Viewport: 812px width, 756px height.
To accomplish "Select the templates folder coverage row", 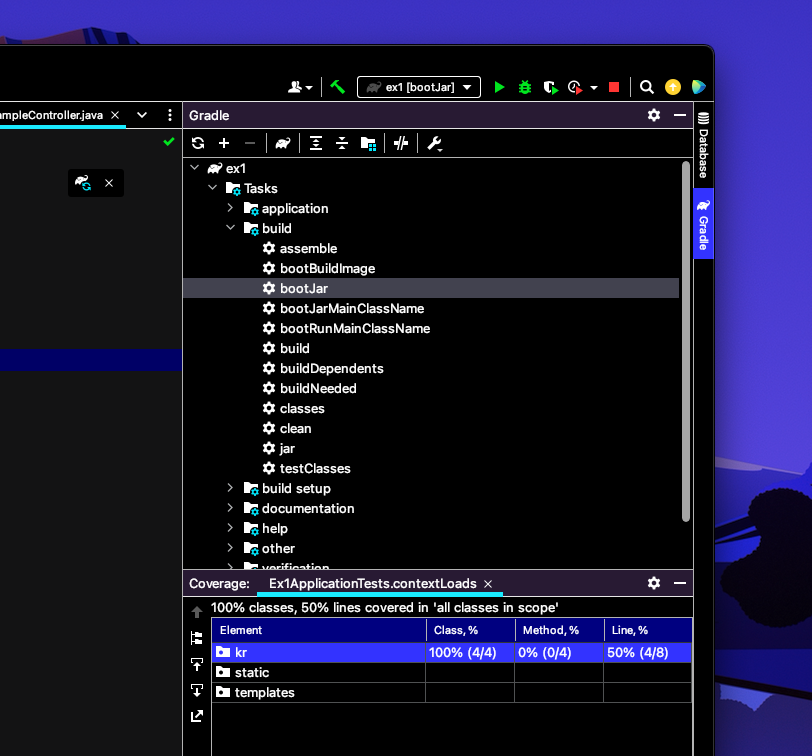I will (452, 692).
